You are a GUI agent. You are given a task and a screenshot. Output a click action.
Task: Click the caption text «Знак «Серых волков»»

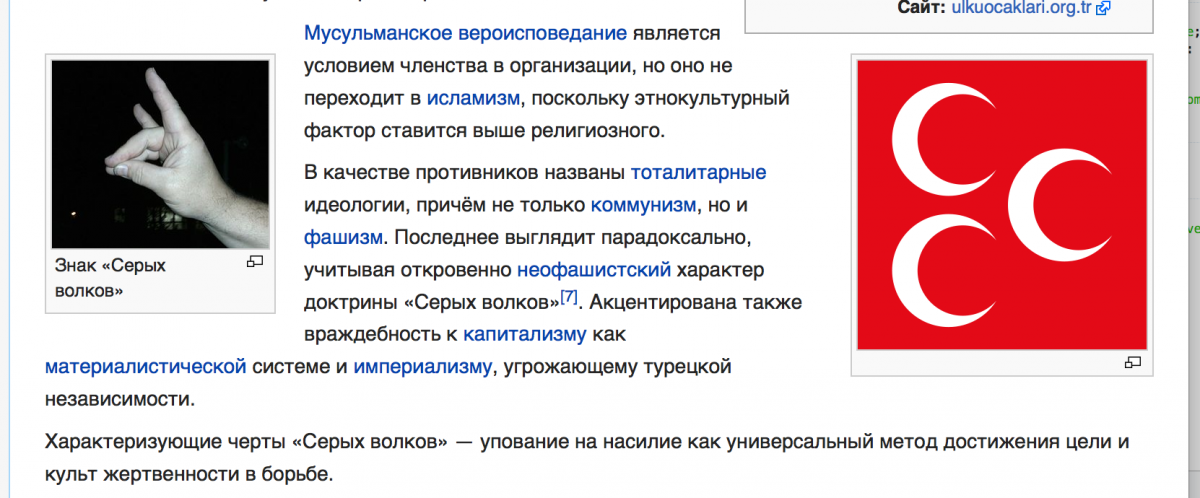tap(111, 278)
